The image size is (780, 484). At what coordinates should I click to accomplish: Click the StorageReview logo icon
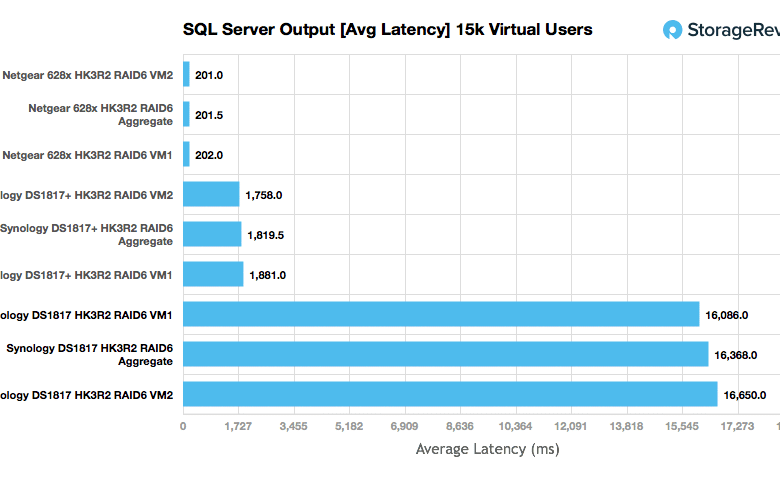pyautogui.click(x=673, y=30)
